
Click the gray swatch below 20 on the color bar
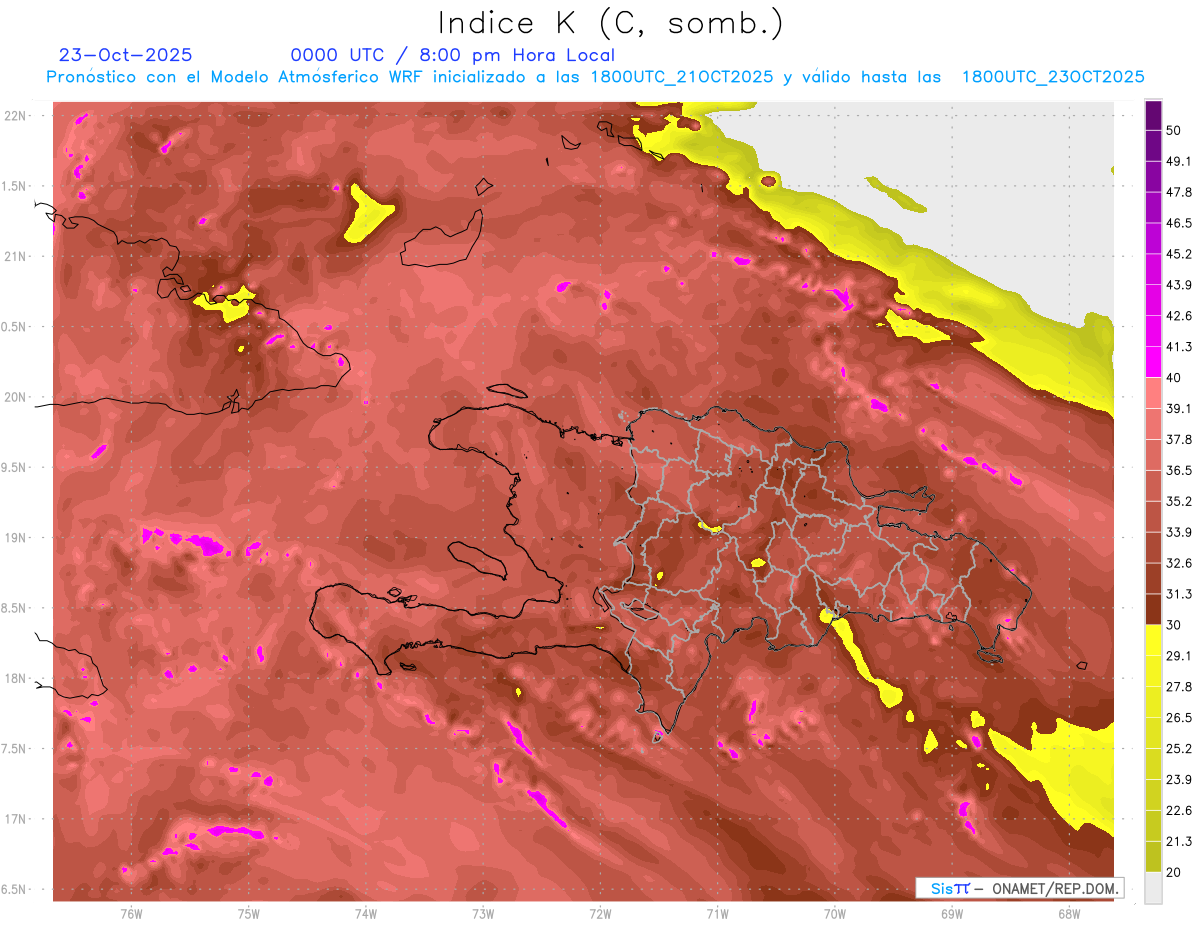coord(1153,887)
